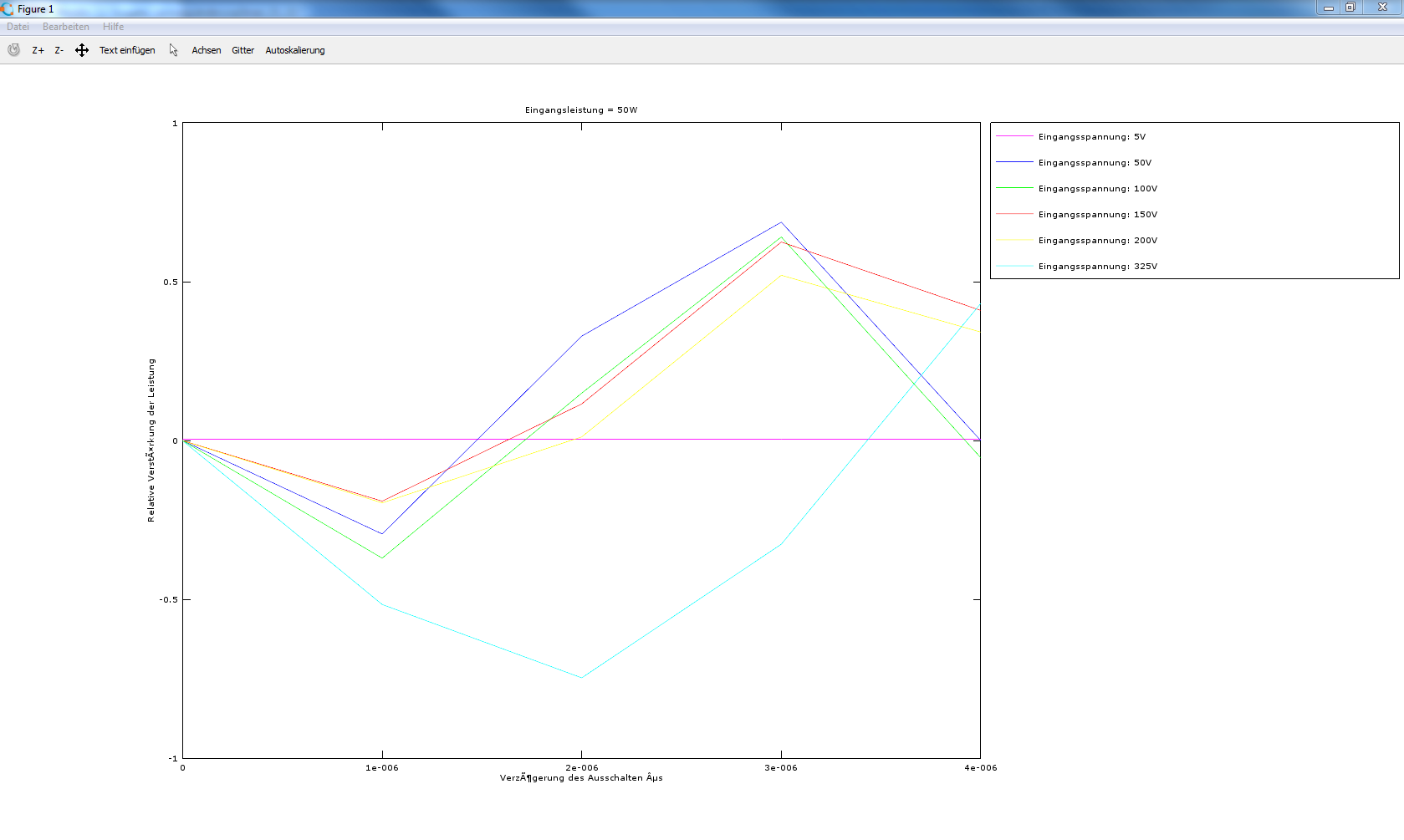The image size is (1404, 840).
Task: Select the pan cross-arrows tool
Action: pos(82,50)
